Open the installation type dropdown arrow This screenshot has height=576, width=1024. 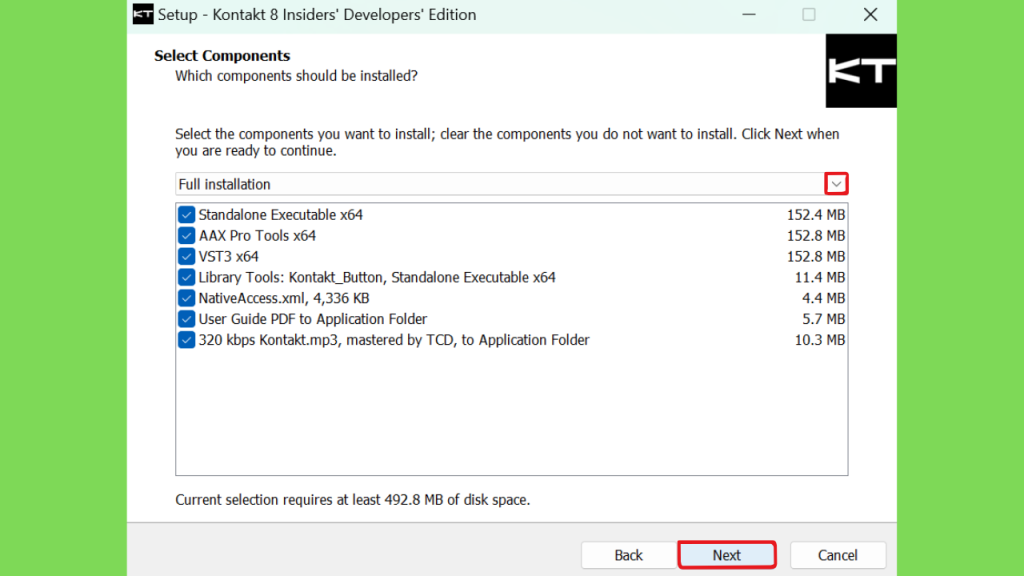836,184
